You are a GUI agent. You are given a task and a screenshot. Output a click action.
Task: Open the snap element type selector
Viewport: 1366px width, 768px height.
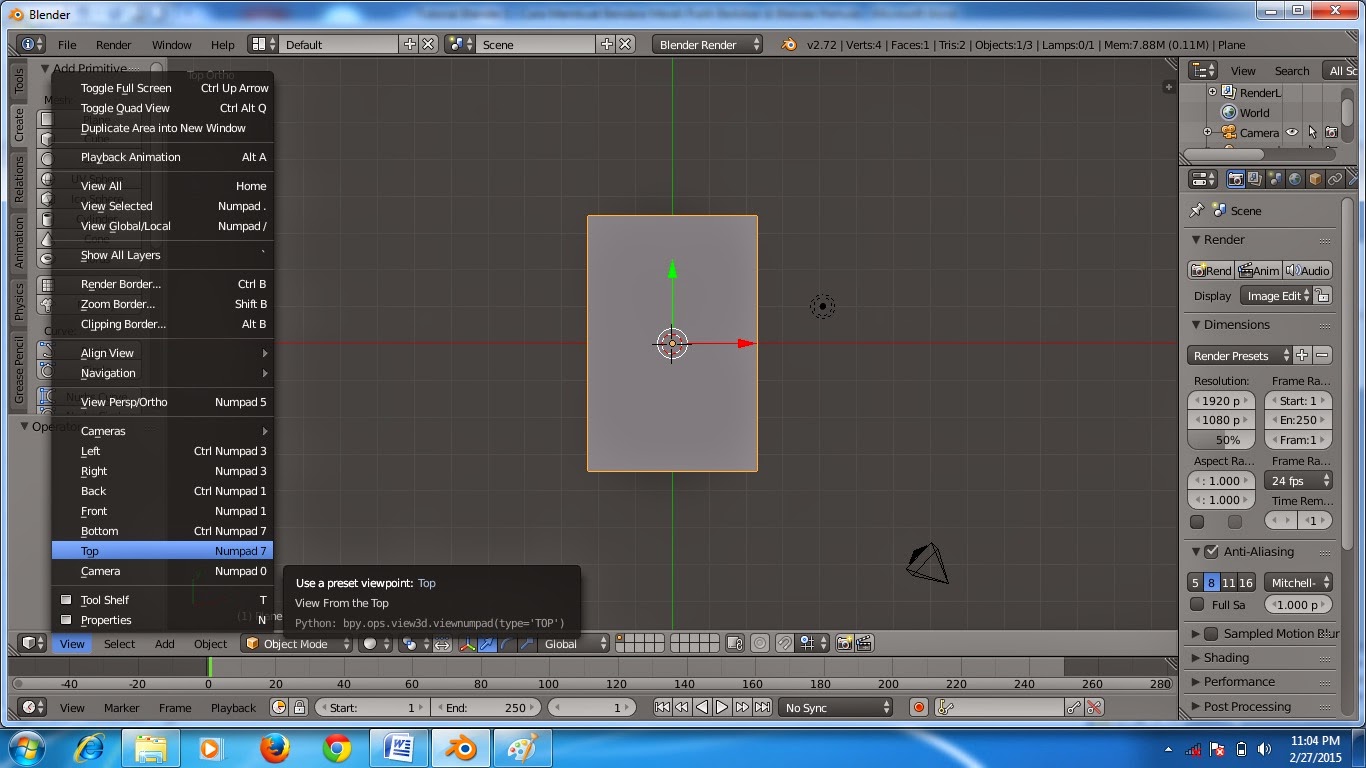click(813, 644)
